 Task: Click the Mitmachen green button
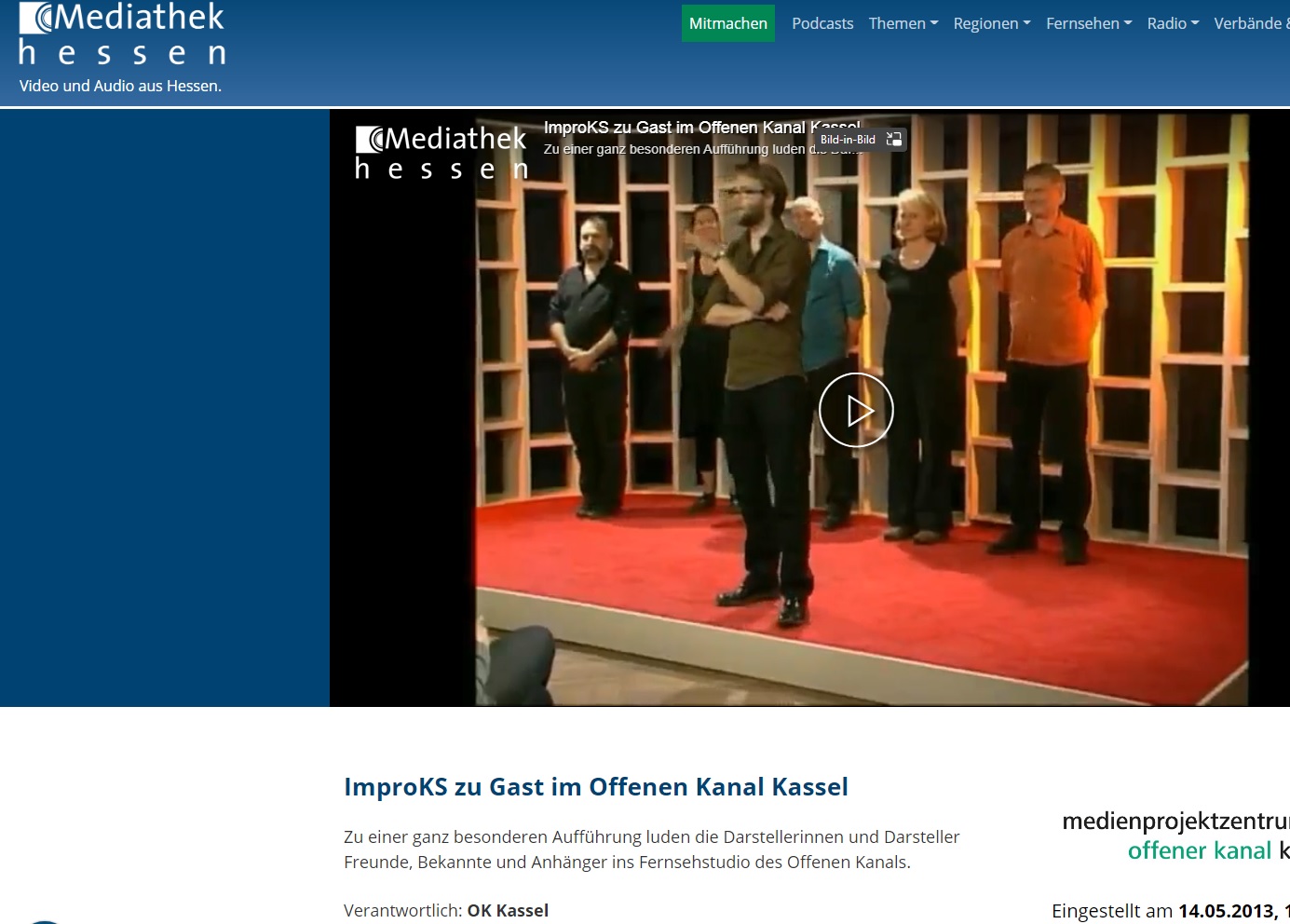pyautogui.click(x=727, y=23)
